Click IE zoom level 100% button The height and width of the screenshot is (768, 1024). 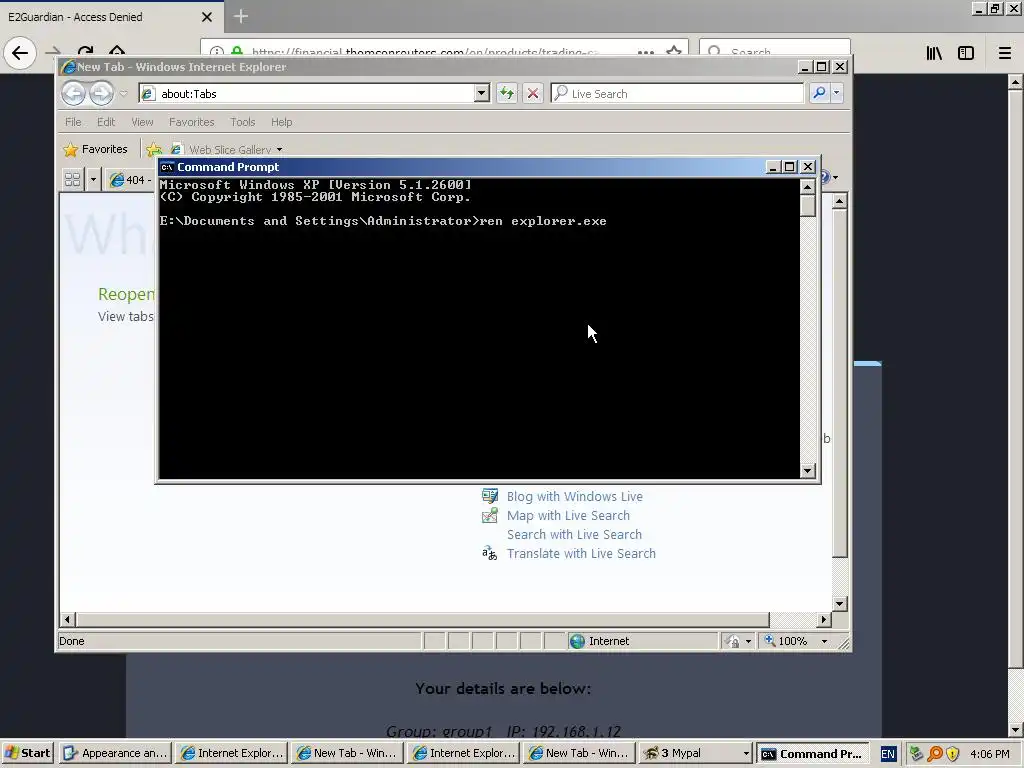pos(786,641)
